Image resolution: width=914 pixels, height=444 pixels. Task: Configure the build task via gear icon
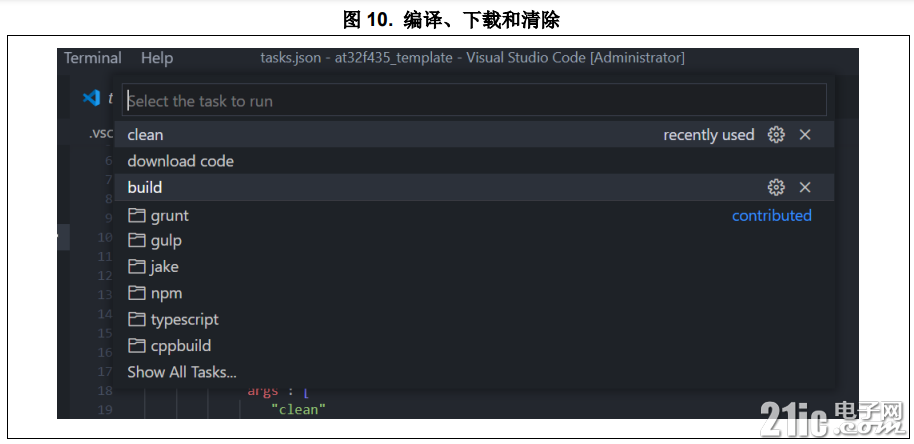[x=776, y=188]
